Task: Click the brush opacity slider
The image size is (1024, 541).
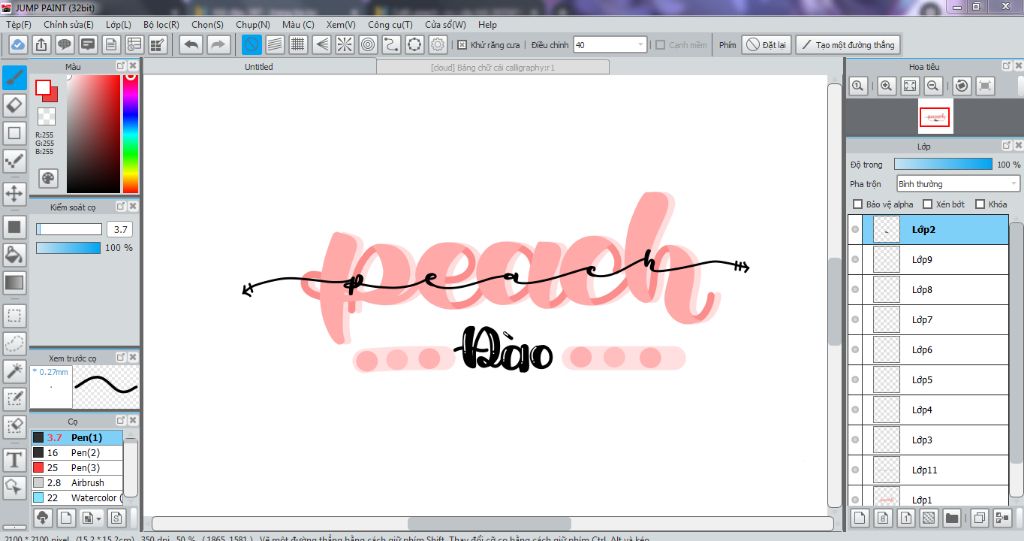Action: [x=69, y=248]
